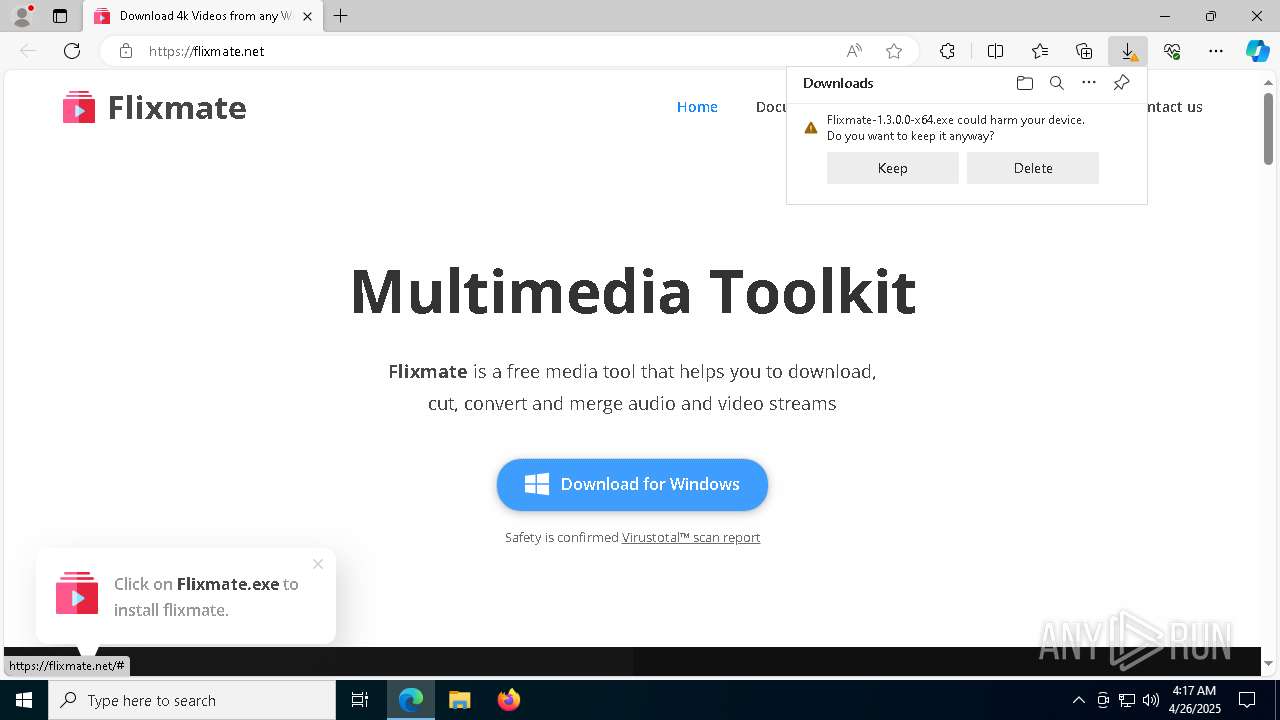The height and width of the screenshot is (720, 1280).
Task: Refresh the flixmate.net page
Action: point(72,51)
